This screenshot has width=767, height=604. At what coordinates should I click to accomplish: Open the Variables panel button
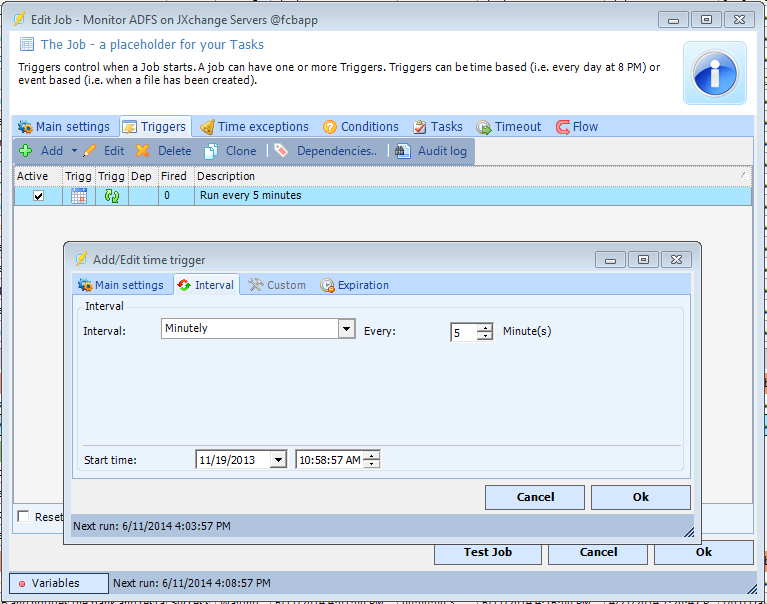(59, 583)
